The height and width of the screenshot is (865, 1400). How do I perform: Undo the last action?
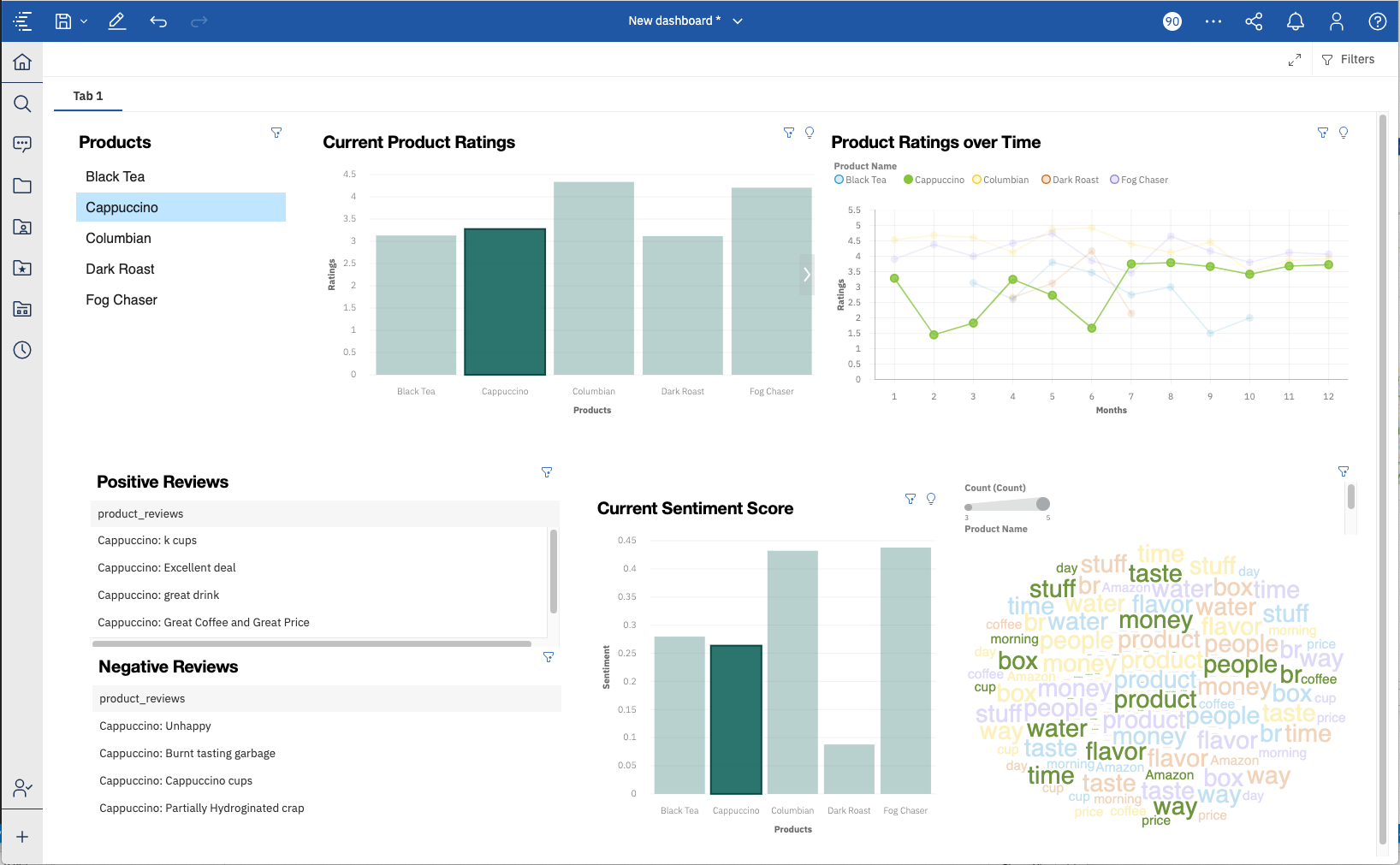click(158, 21)
